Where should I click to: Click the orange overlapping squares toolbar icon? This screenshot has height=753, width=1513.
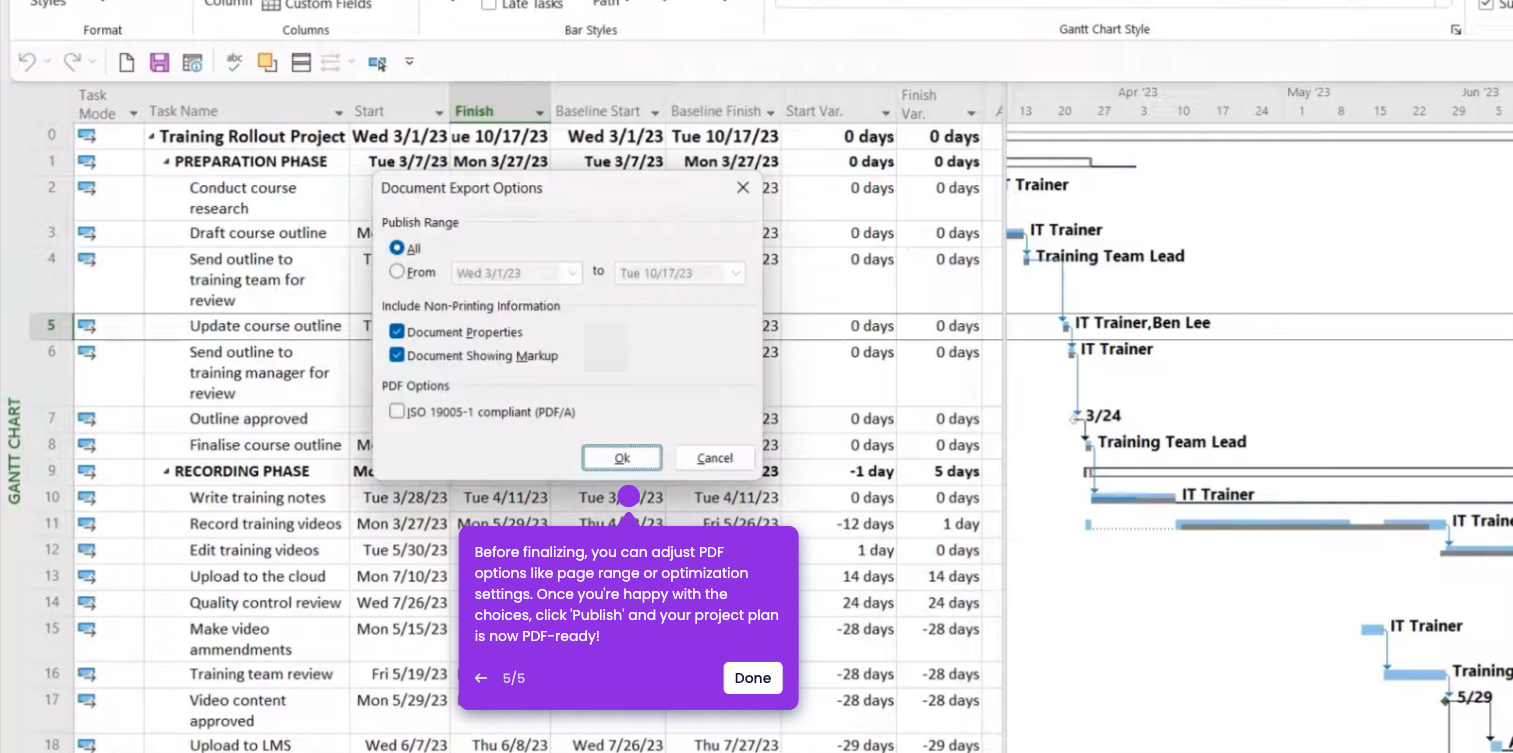point(267,63)
